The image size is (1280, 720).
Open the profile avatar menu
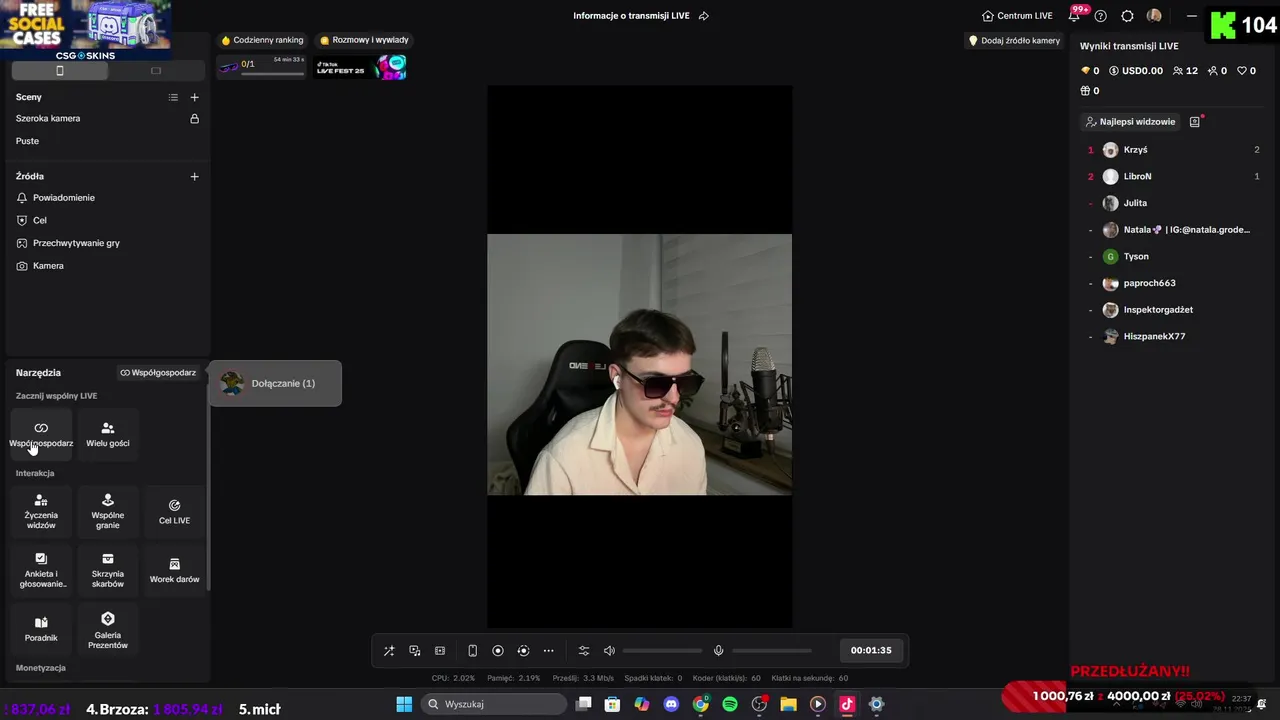(1154, 16)
